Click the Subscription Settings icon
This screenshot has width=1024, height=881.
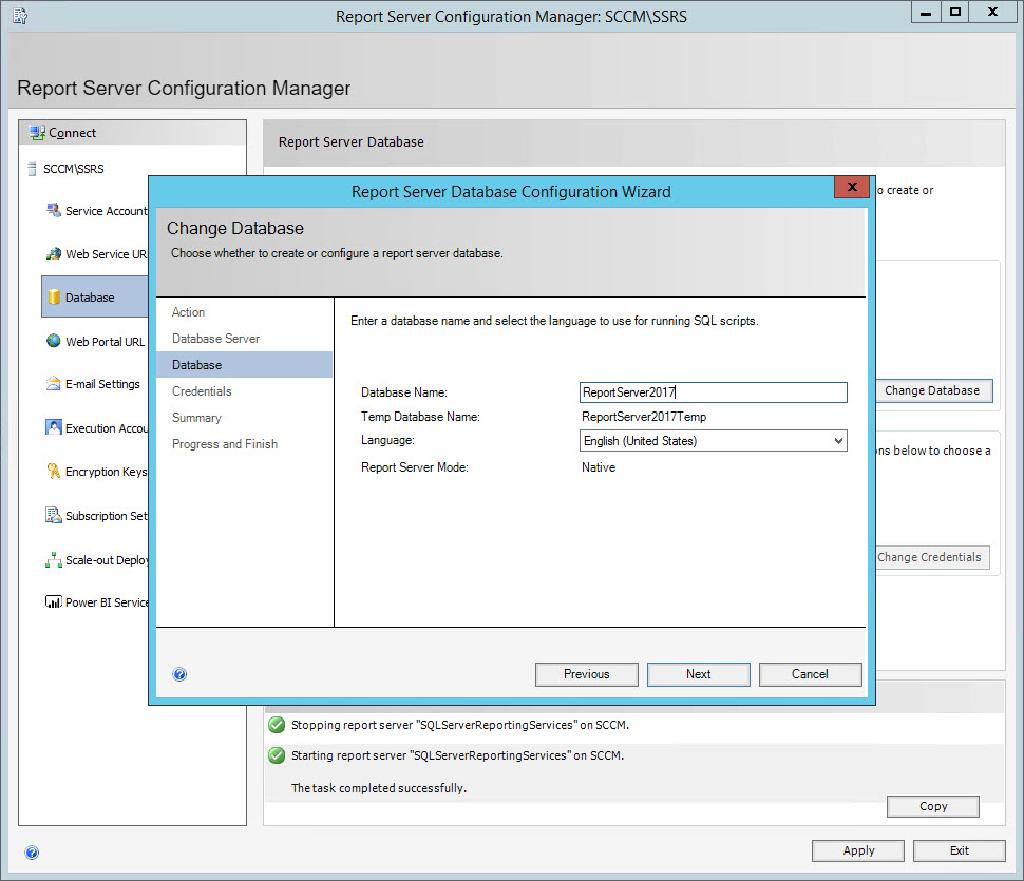pos(54,516)
